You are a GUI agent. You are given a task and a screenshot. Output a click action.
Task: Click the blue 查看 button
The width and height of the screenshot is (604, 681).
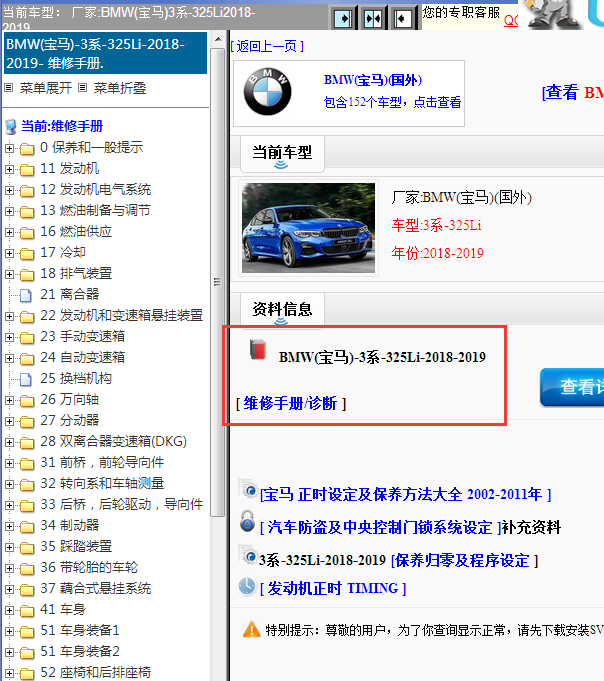[x=572, y=387]
